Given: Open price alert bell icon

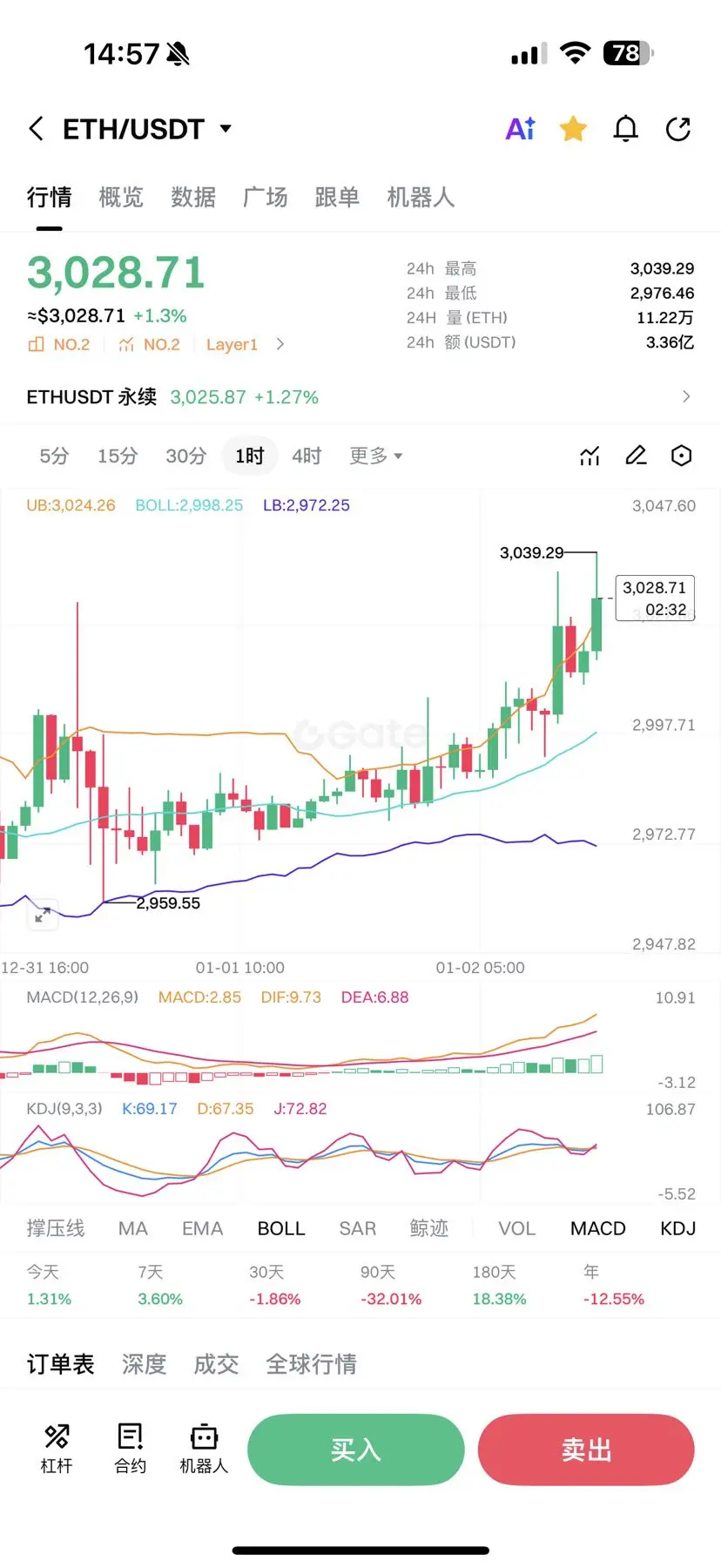Looking at the screenshot, I should click(626, 129).
